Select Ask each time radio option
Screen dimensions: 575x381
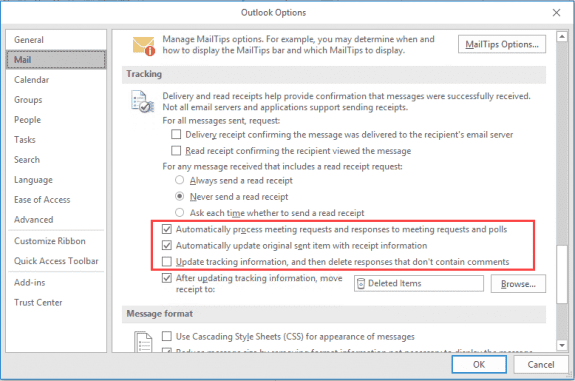[179, 213]
